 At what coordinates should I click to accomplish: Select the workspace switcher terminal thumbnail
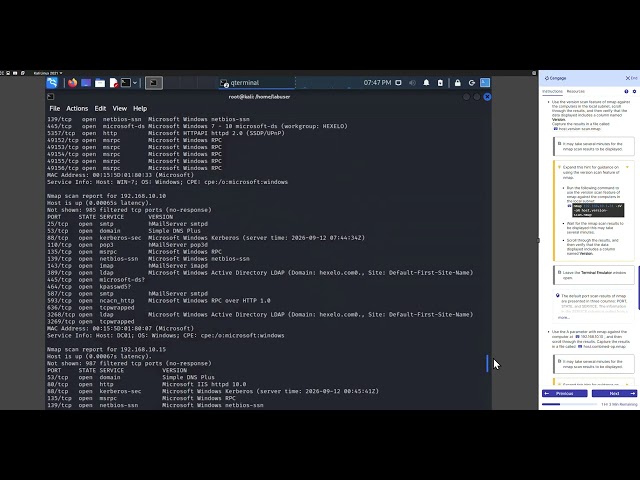point(154,83)
